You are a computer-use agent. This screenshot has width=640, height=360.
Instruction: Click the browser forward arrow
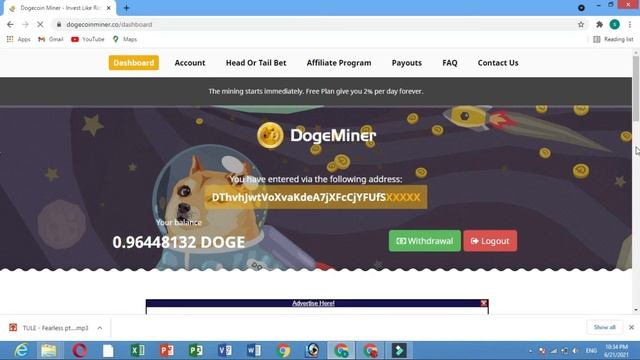(x=25, y=24)
